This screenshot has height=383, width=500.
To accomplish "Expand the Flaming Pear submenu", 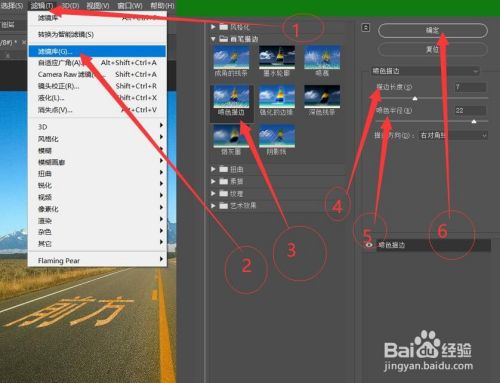I will (97, 260).
